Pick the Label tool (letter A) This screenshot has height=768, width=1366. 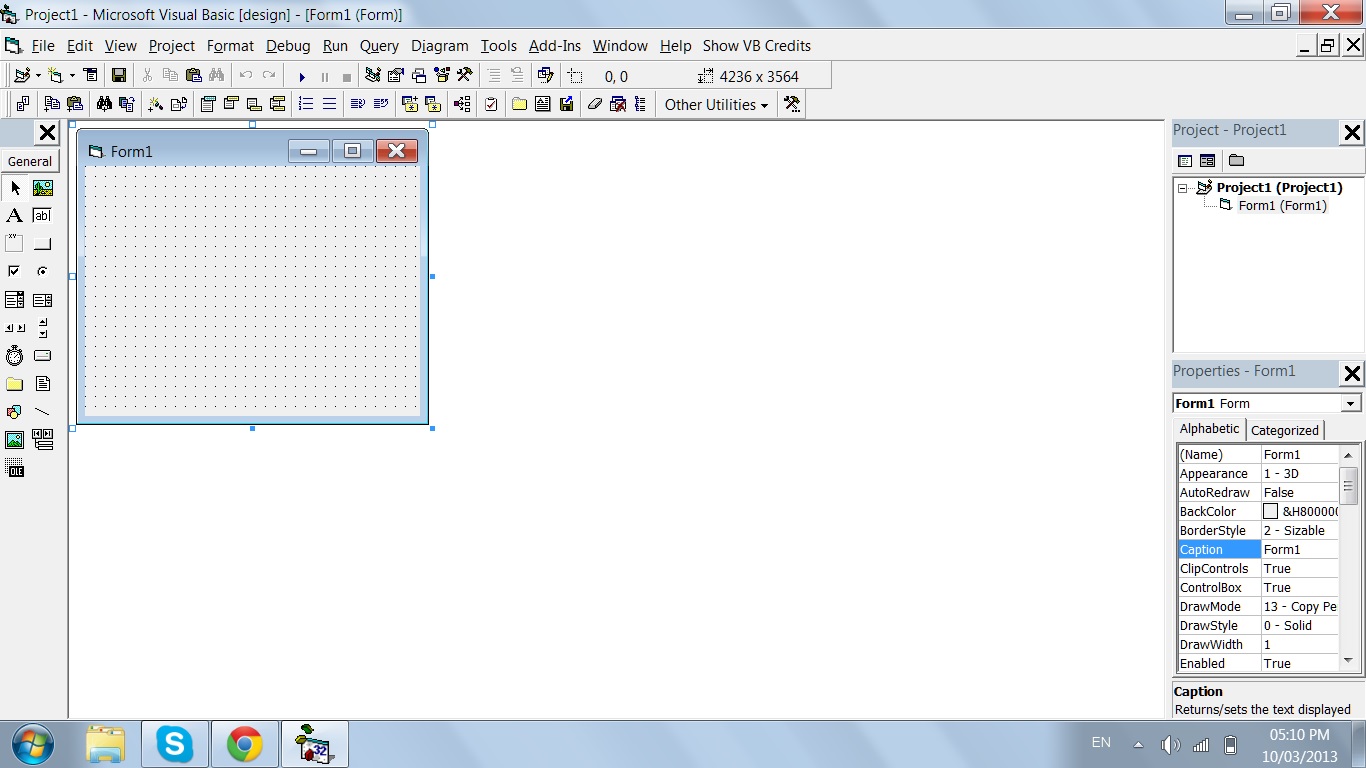point(14,216)
